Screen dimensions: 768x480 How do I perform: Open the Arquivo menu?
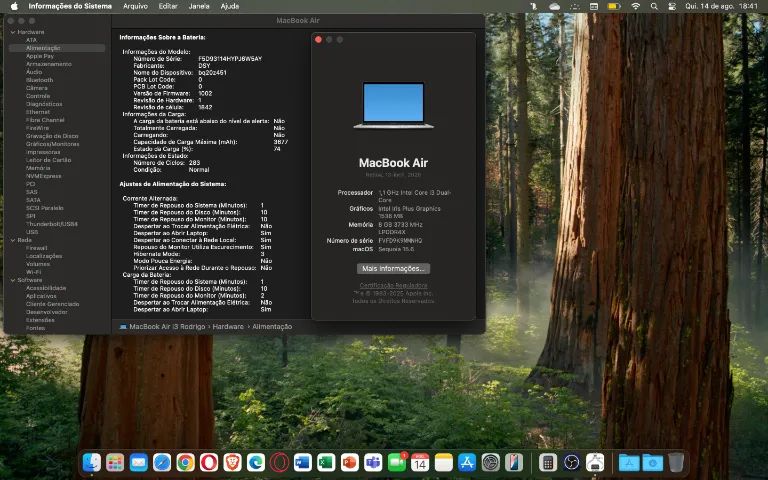[135, 6]
